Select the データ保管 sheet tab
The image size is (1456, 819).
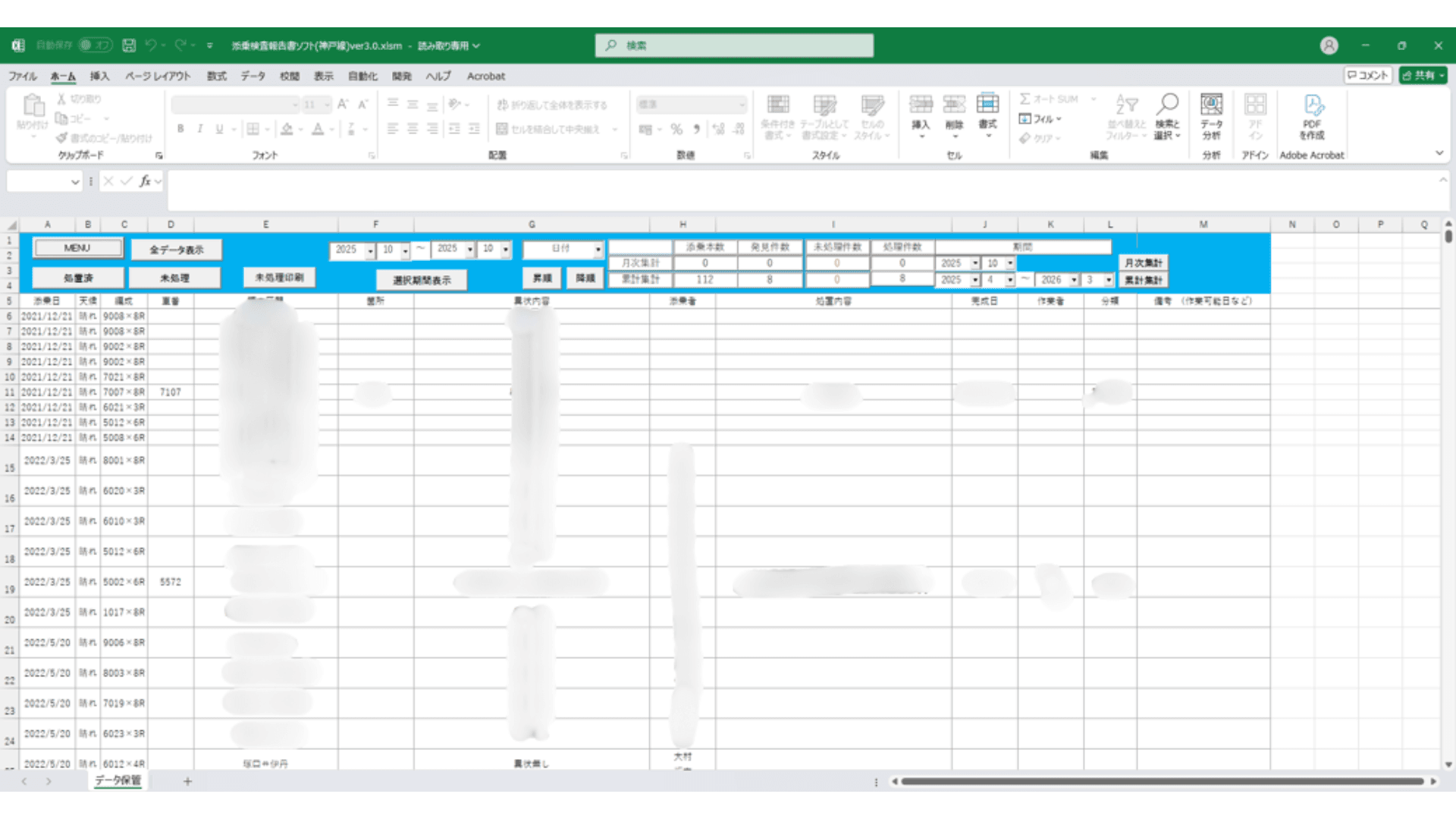pyautogui.click(x=118, y=780)
